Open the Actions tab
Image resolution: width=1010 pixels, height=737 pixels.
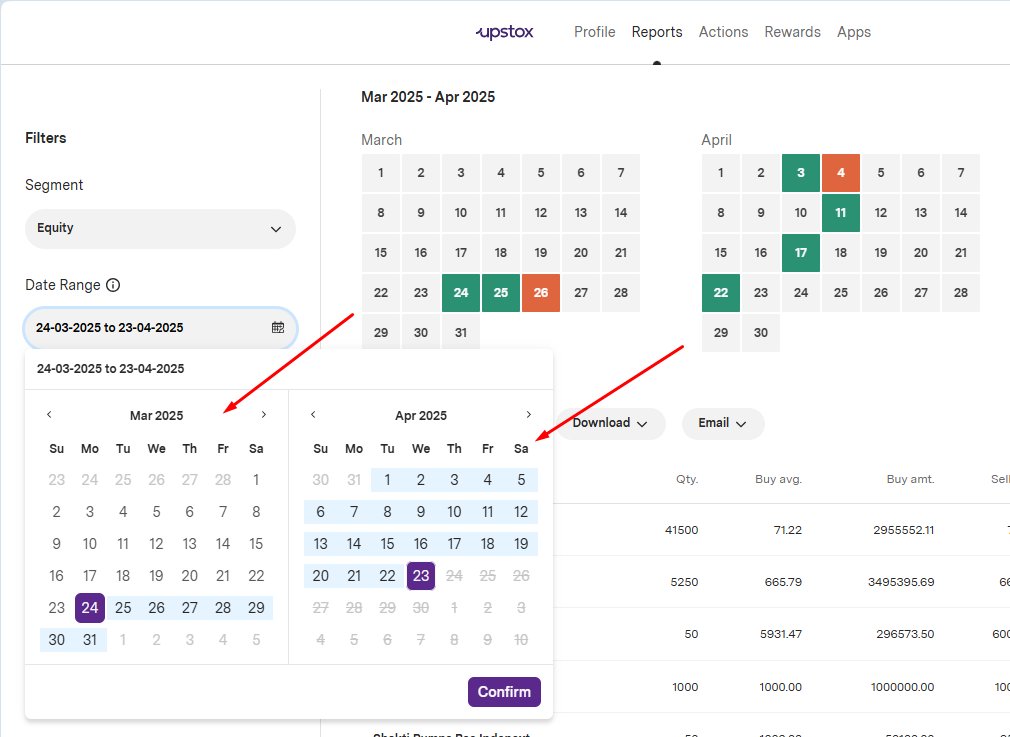[x=723, y=32]
